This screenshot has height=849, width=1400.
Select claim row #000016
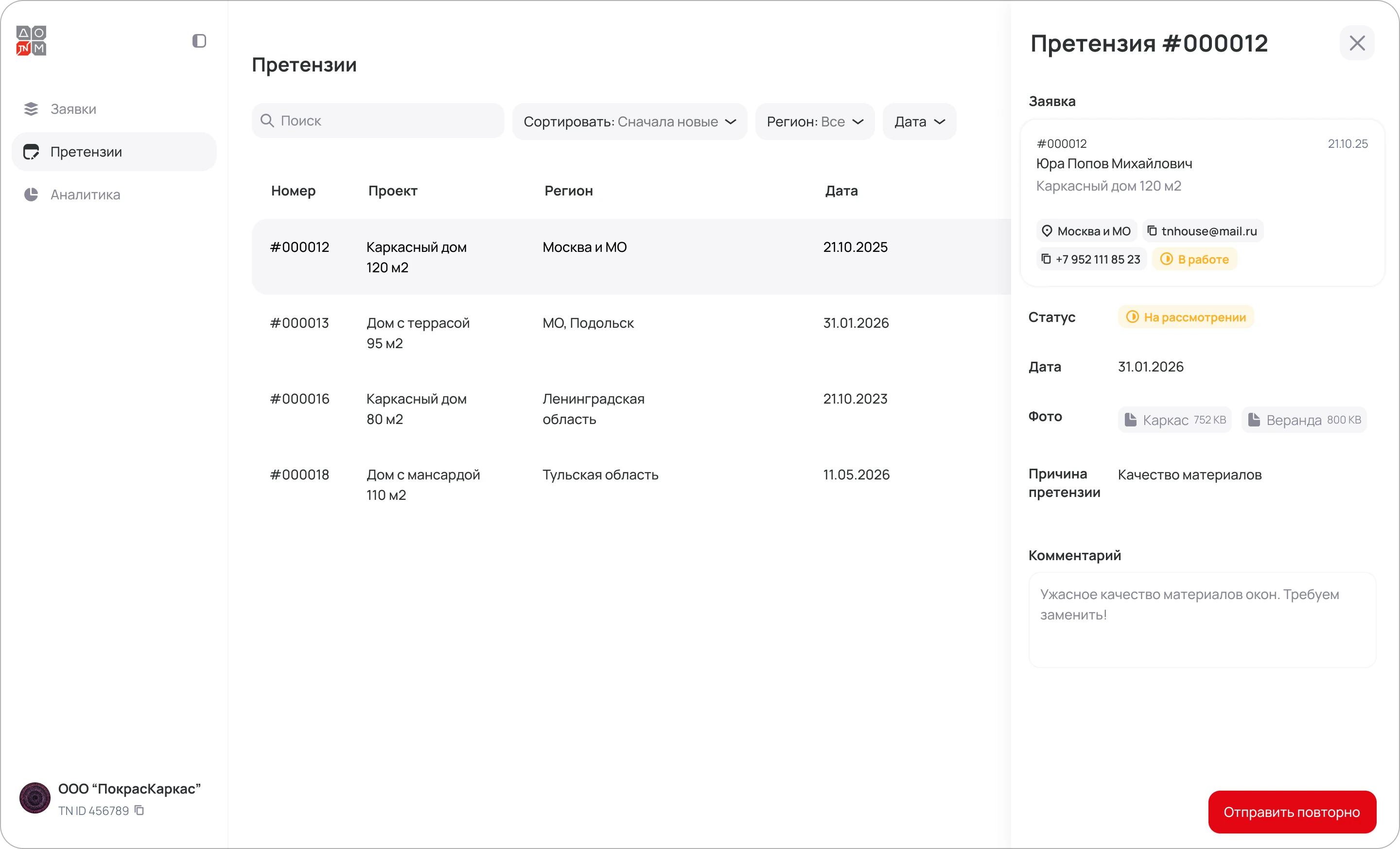pos(630,408)
